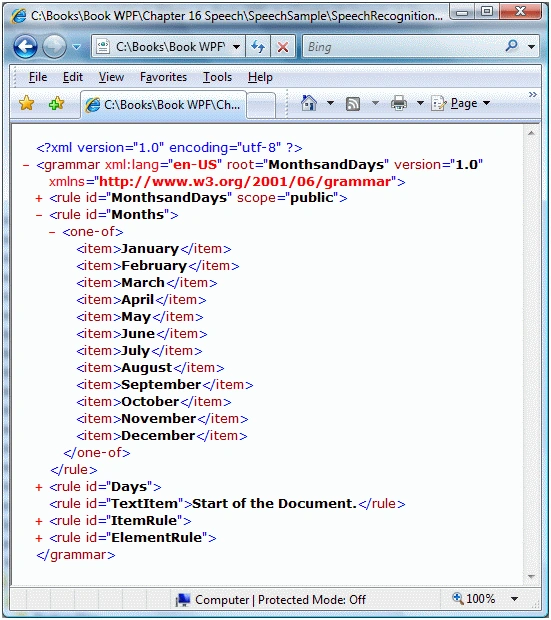This screenshot has height=620, width=551.
Task: Expand the Days rule node
Action: click(39, 487)
